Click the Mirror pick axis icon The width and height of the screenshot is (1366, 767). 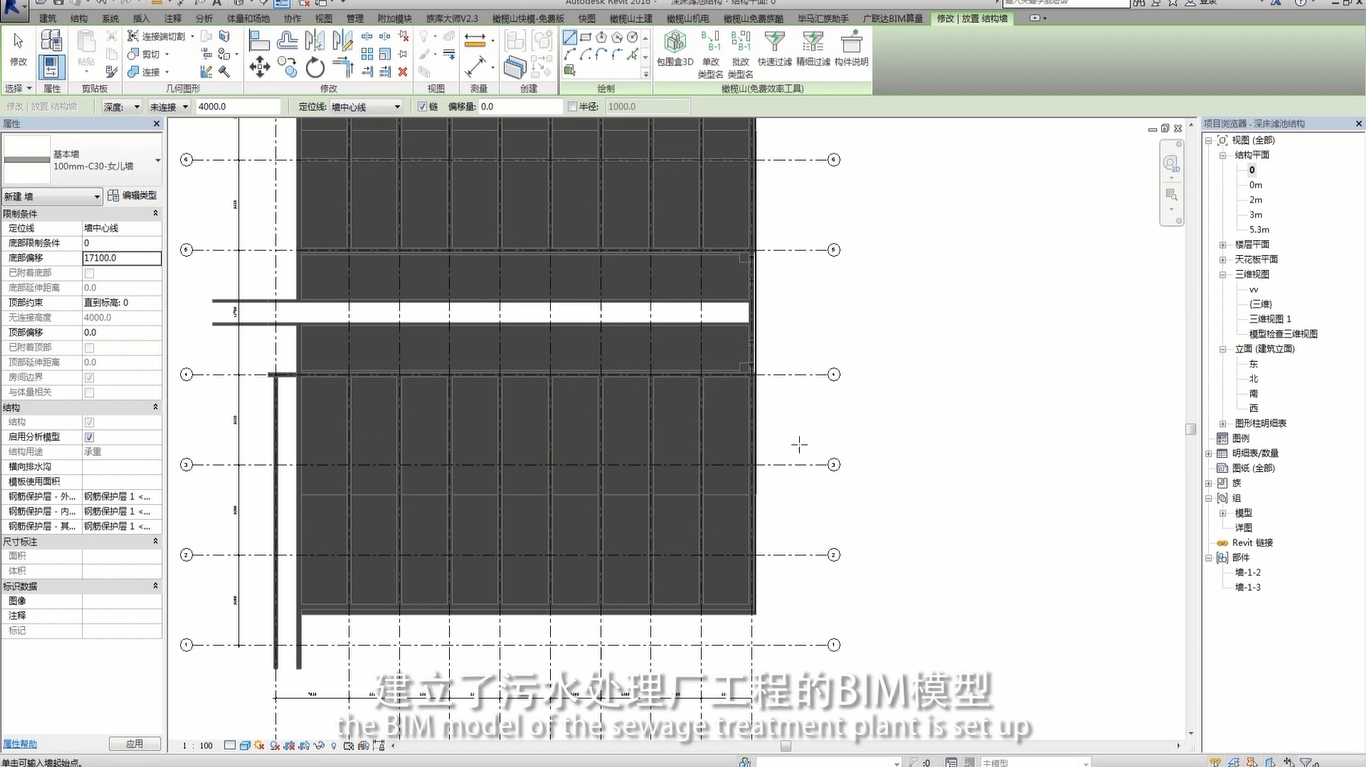pos(315,40)
